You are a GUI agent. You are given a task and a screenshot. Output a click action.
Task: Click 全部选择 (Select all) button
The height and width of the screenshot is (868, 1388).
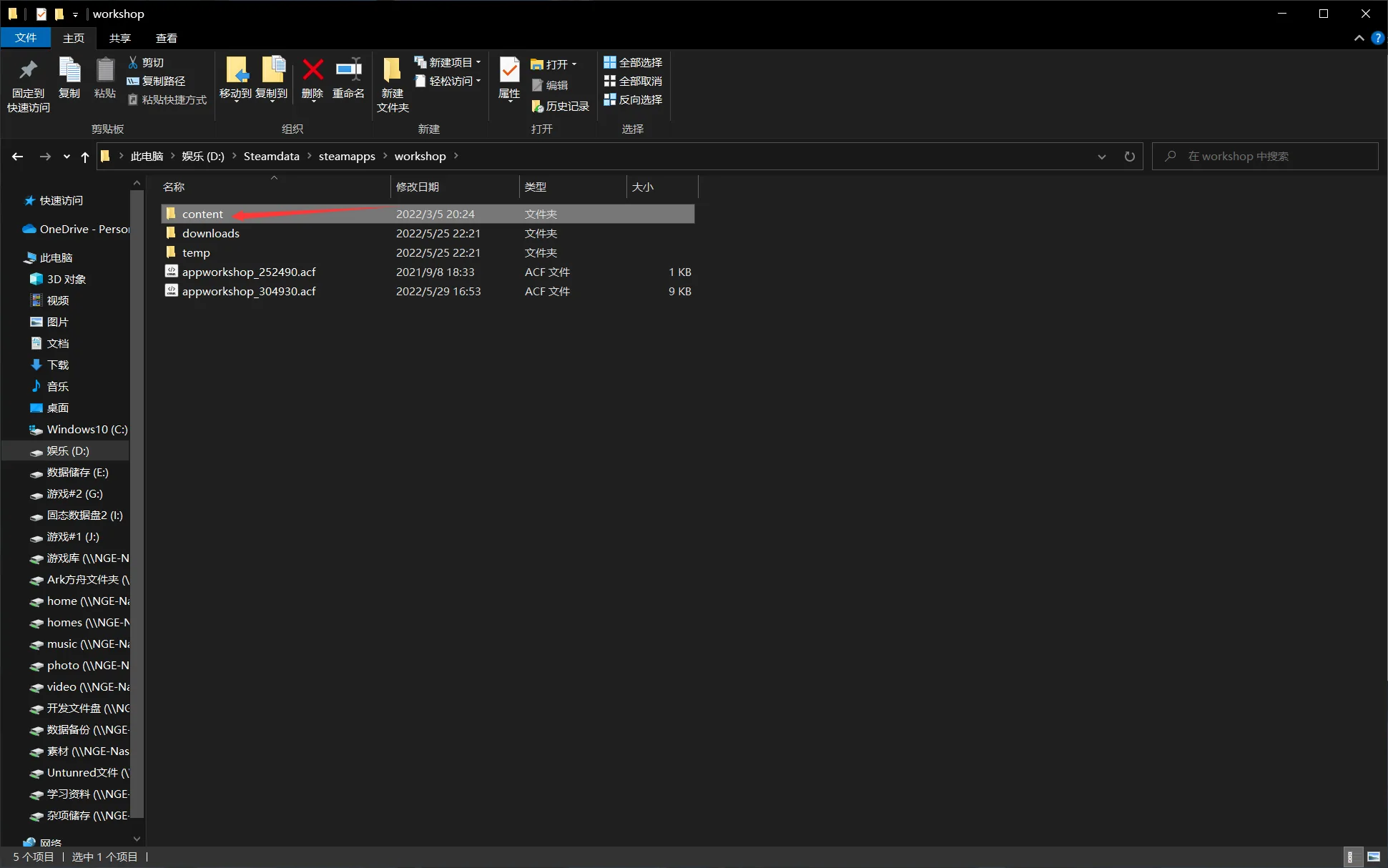click(633, 62)
